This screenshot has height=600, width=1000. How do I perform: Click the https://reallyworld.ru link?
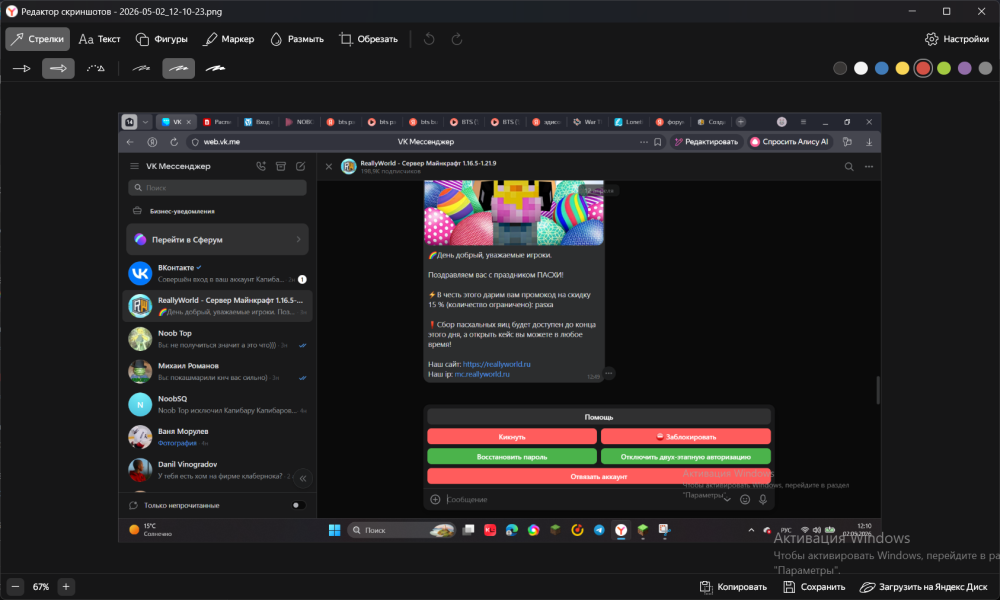tap(496, 364)
